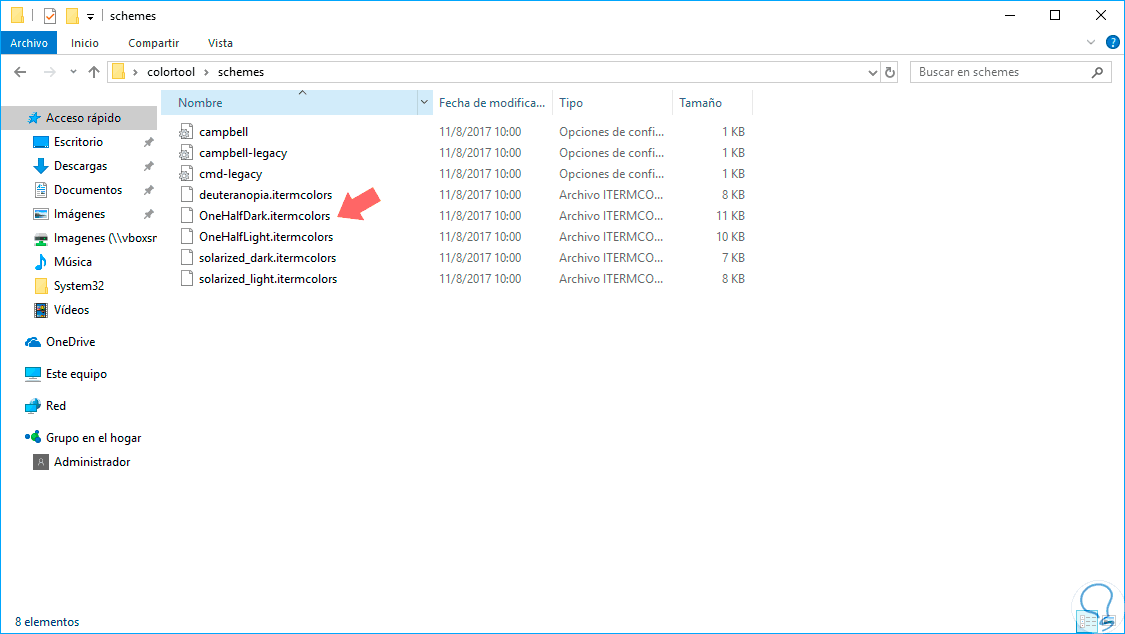Click the Properties quick access toolbar icon

[50, 15]
